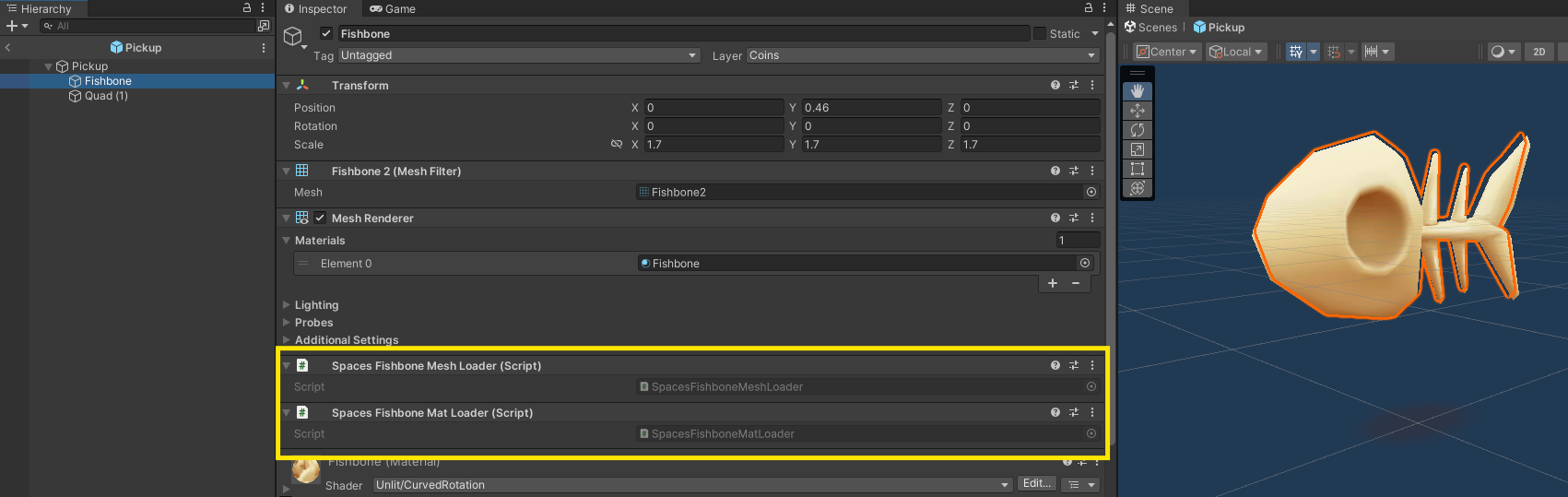Disable the Mesh Renderer checkbox

click(x=320, y=218)
